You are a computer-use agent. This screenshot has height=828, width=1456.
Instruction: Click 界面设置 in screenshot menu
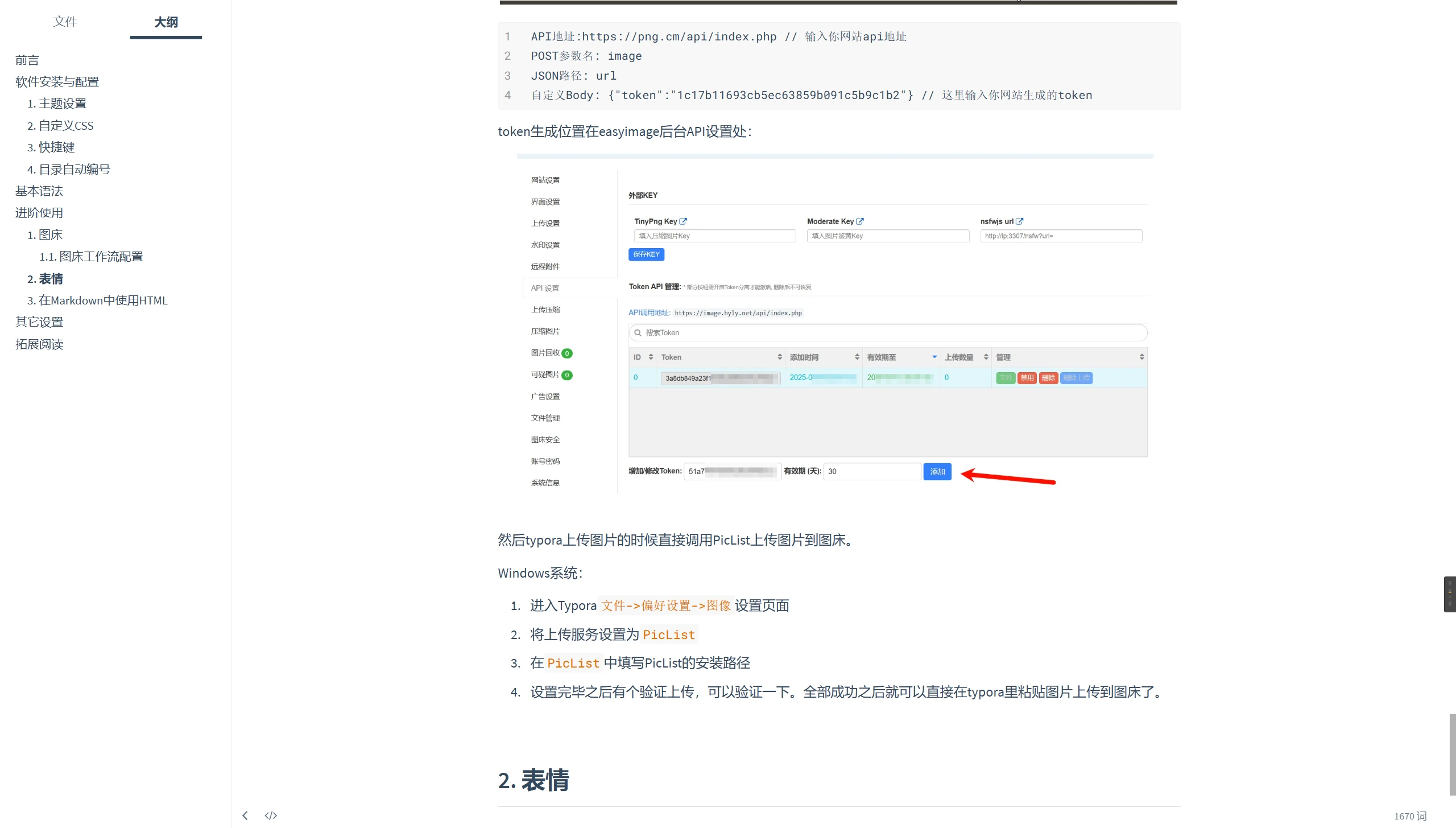(x=545, y=201)
